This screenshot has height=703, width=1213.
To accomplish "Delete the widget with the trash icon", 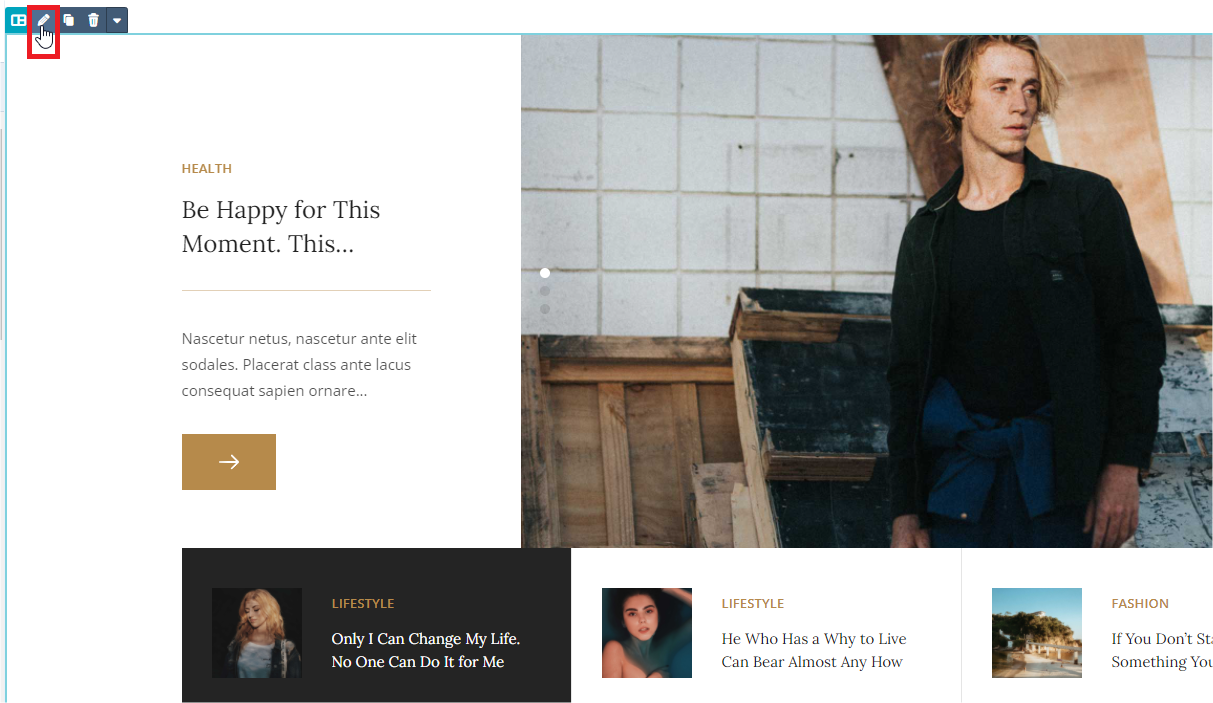I will (x=93, y=20).
